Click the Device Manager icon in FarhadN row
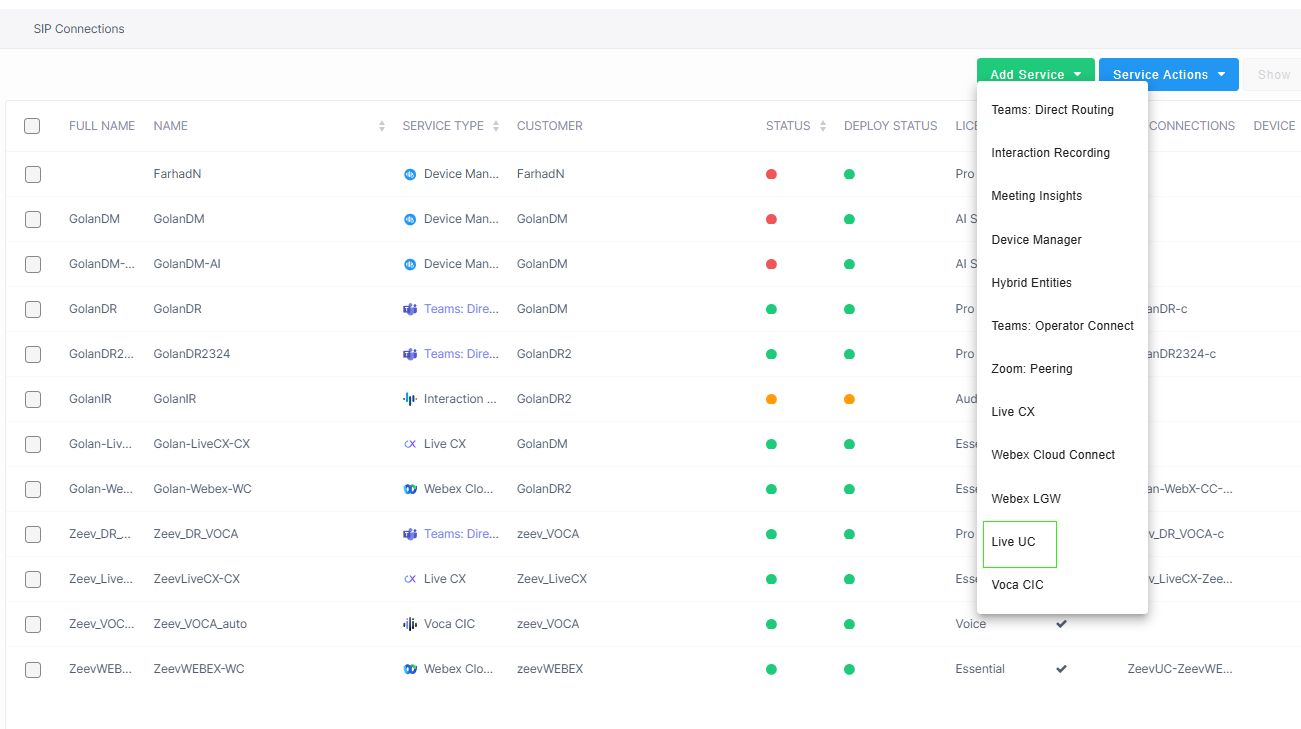Viewport: 1301px width, 729px height. (409, 174)
